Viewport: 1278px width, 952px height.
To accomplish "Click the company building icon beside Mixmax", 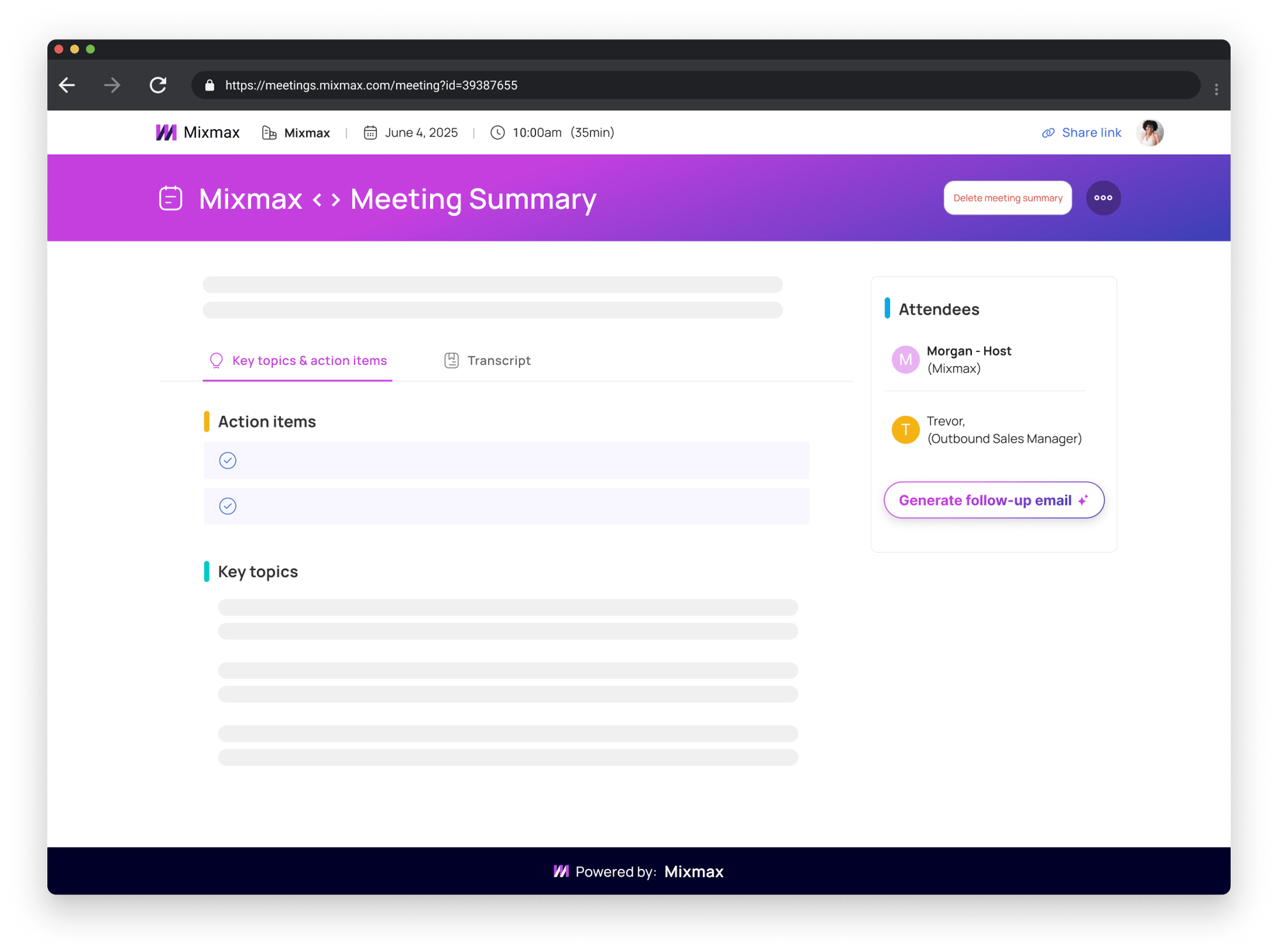I will (x=269, y=133).
